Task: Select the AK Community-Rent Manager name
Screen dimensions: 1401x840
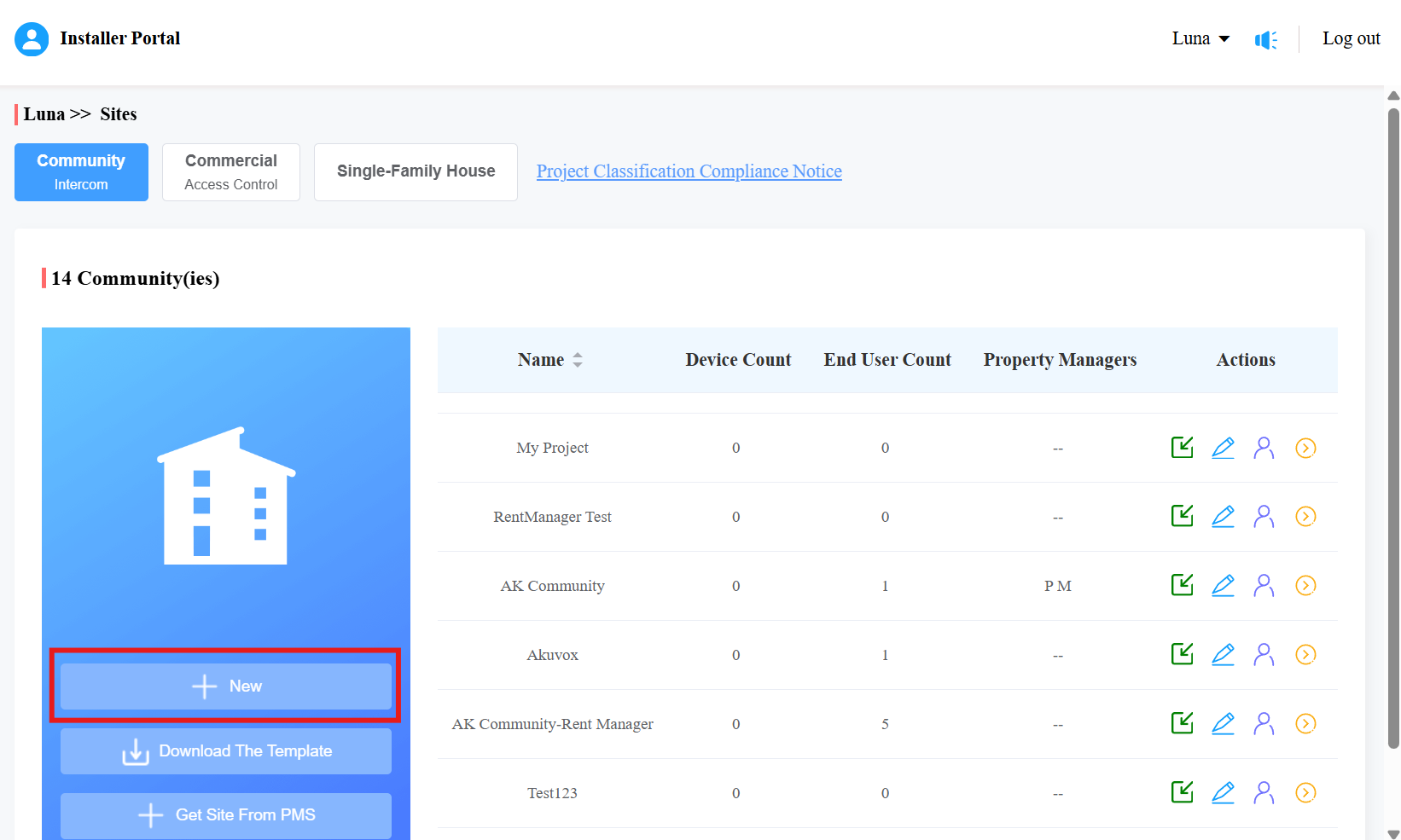Action: pos(552,724)
